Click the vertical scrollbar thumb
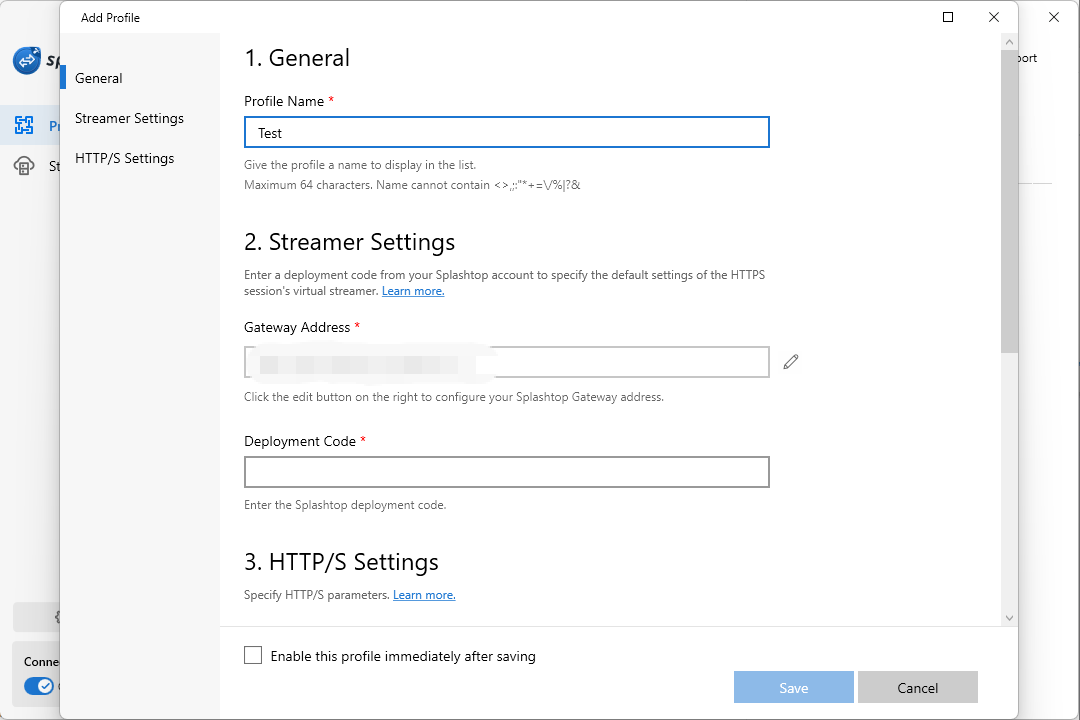 point(1009,201)
